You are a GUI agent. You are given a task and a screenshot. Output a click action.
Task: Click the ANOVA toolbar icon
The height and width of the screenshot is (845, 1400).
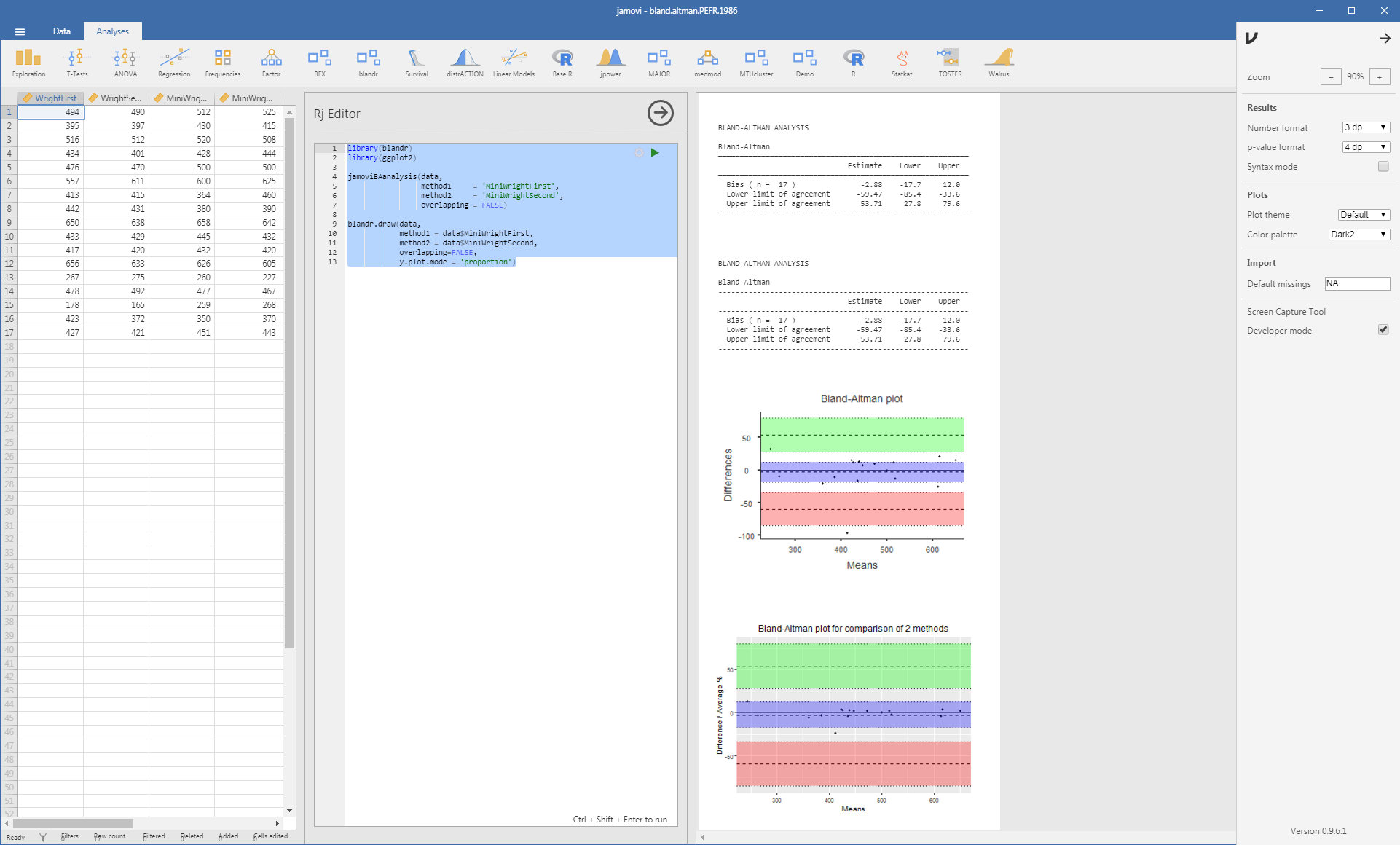point(125,61)
